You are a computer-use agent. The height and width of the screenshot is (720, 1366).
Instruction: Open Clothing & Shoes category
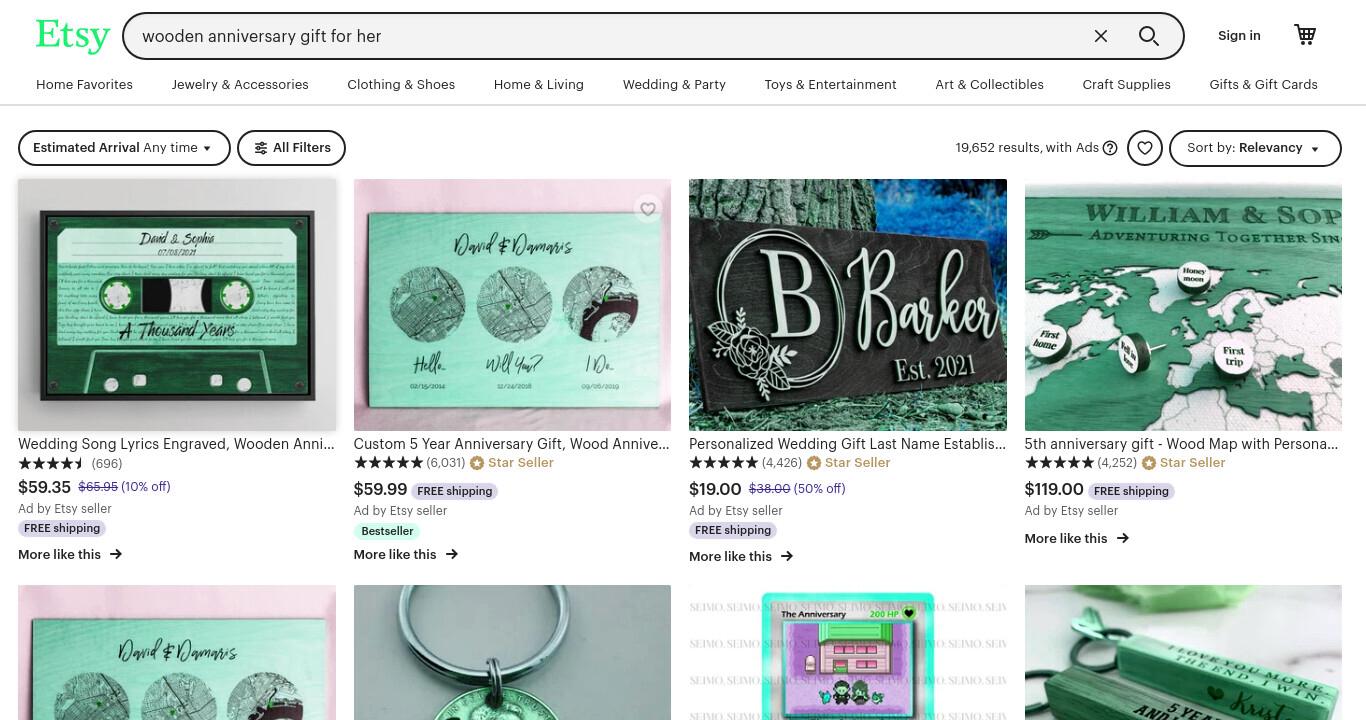click(401, 85)
